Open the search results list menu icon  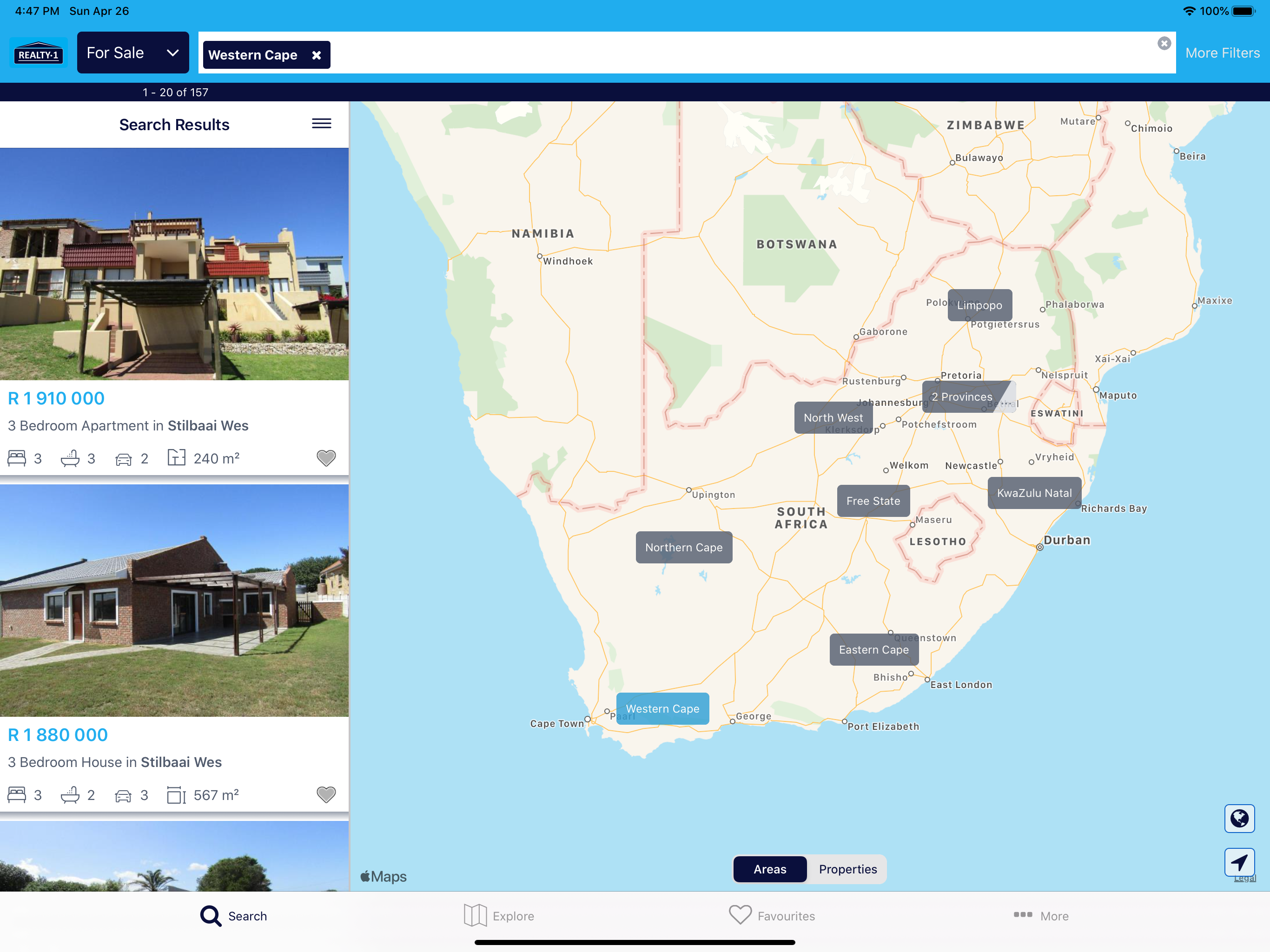point(322,124)
